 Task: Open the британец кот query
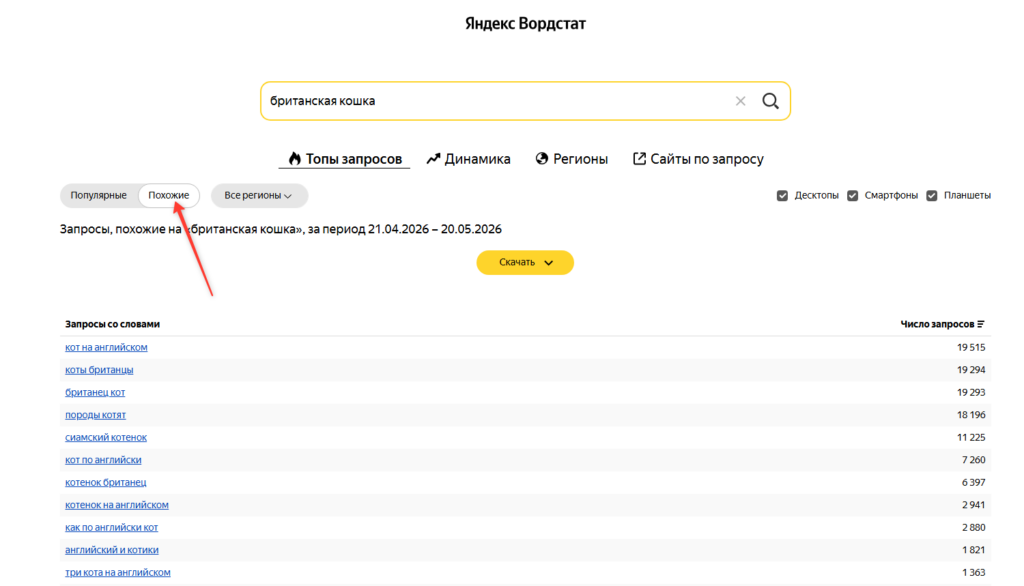point(95,393)
